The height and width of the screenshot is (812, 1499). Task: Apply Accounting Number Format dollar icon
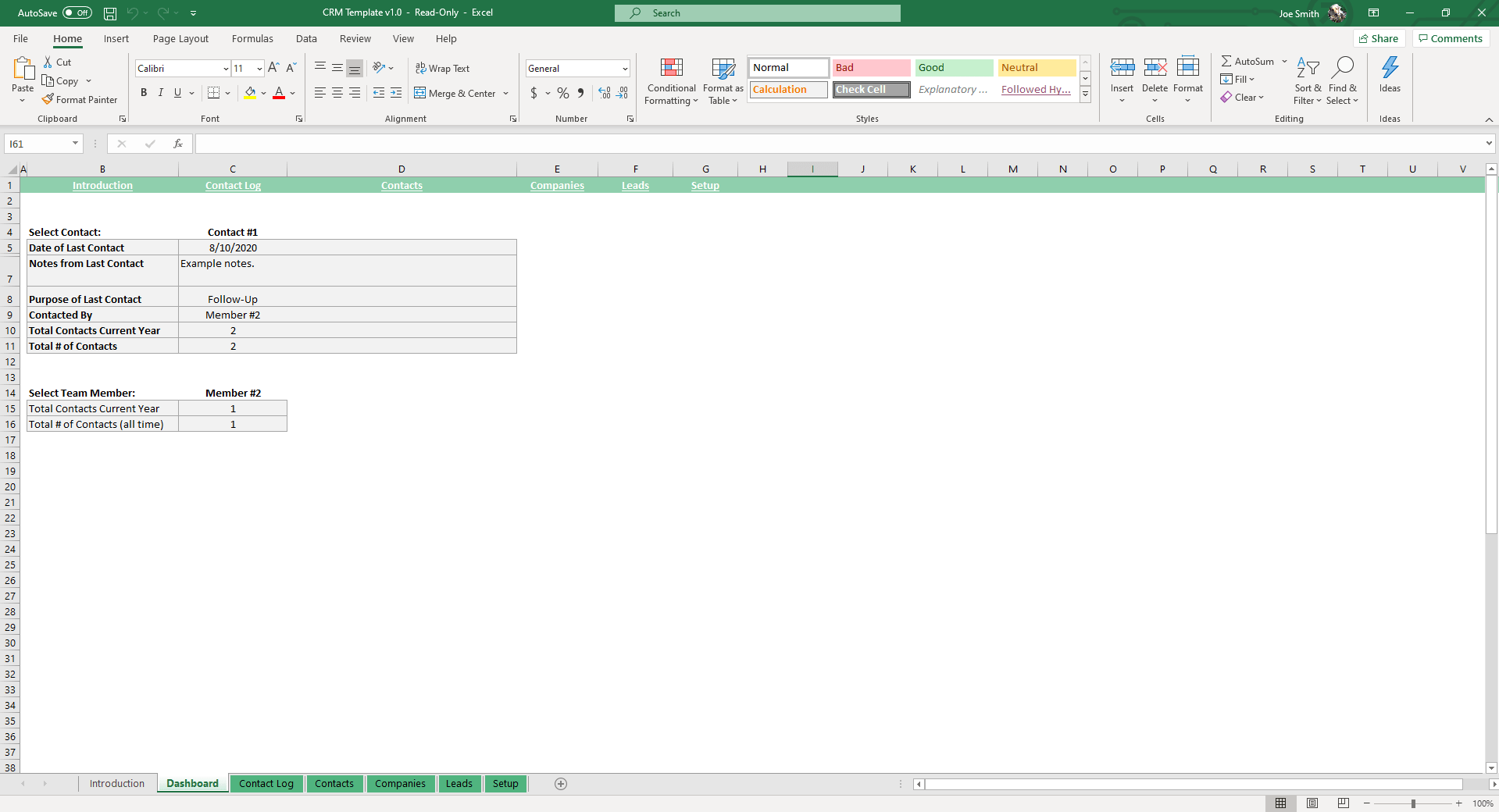pos(534,93)
